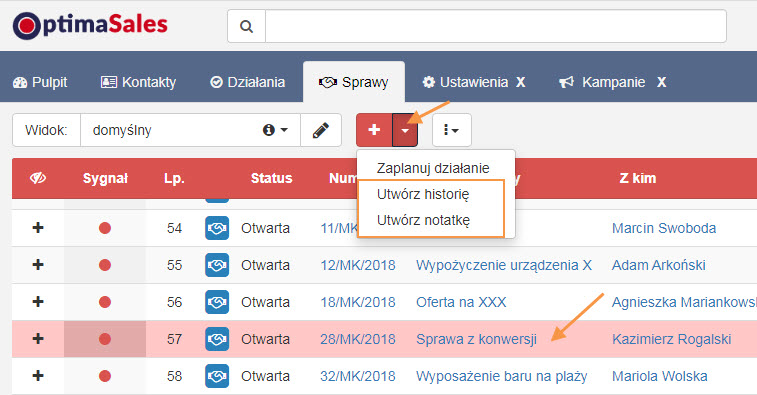Click the handshake status icon in row 57
This screenshot has width=757, height=395.
pyautogui.click(x=217, y=339)
